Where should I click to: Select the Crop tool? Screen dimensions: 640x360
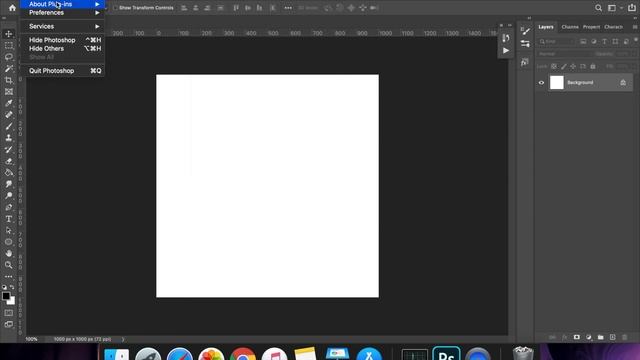9,80
